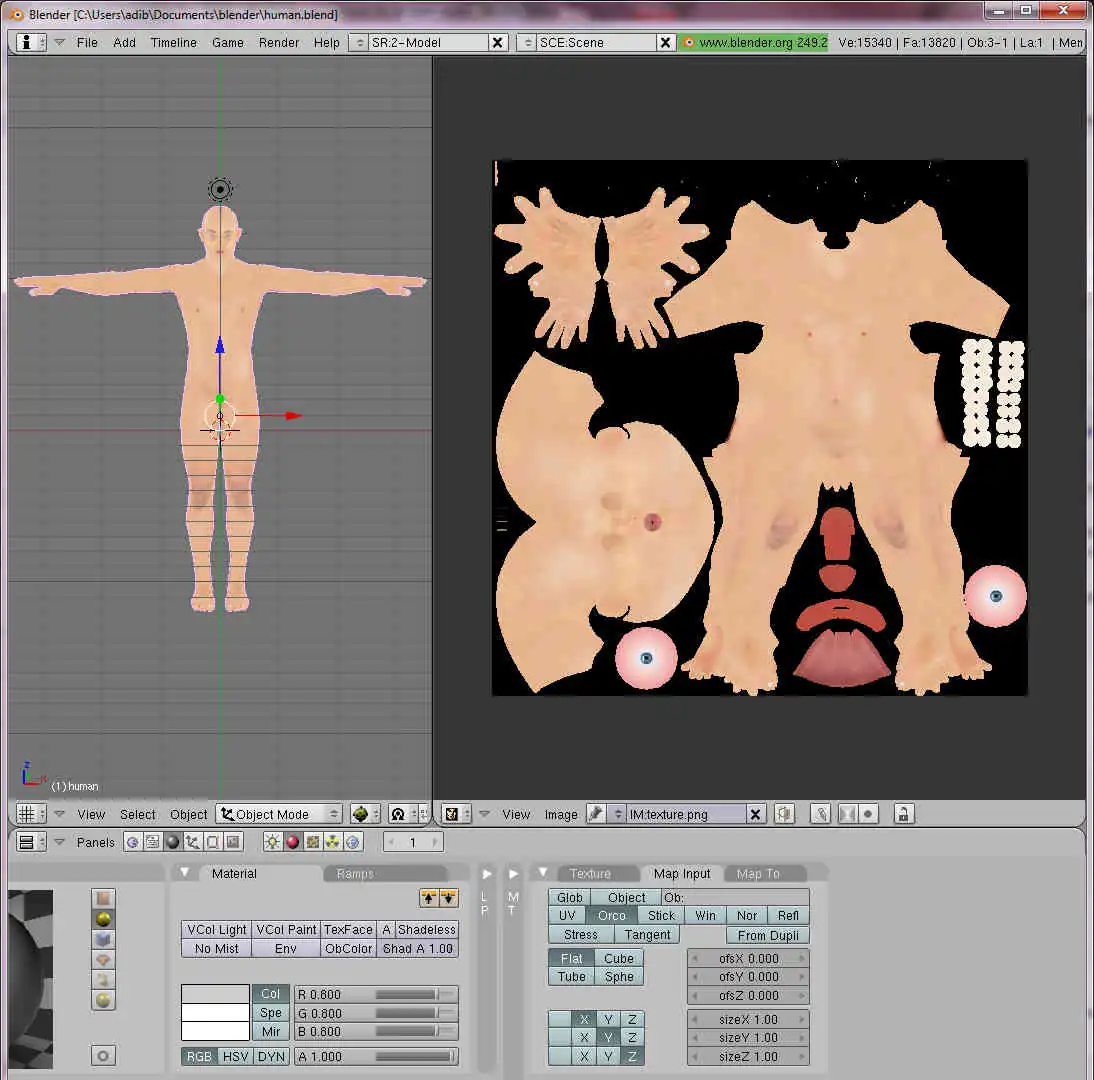1094x1080 pixels.
Task: Click the pack image icon next to texture.png
Action: pyautogui.click(x=783, y=814)
